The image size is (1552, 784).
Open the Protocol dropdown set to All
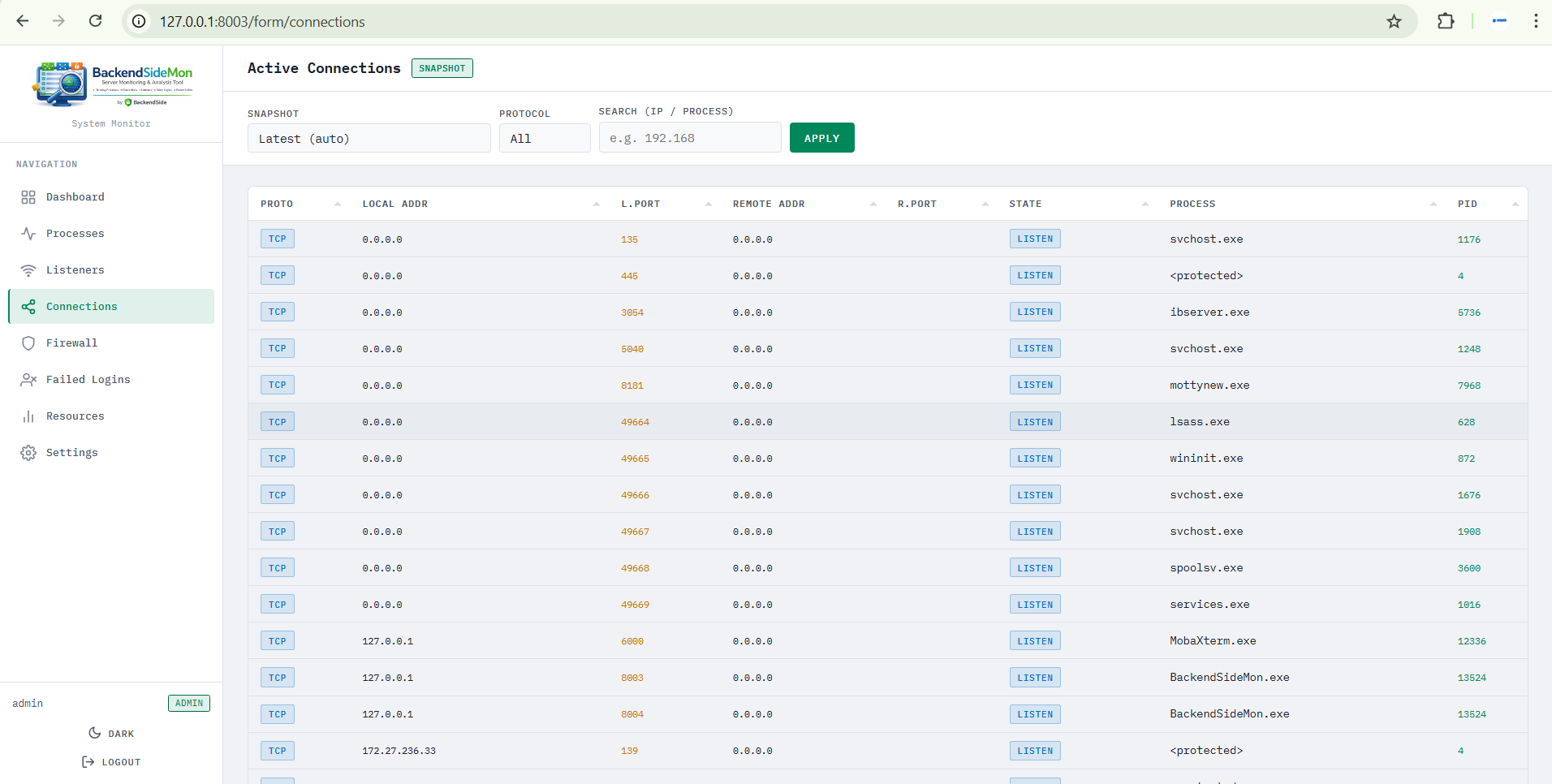(544, 139)
